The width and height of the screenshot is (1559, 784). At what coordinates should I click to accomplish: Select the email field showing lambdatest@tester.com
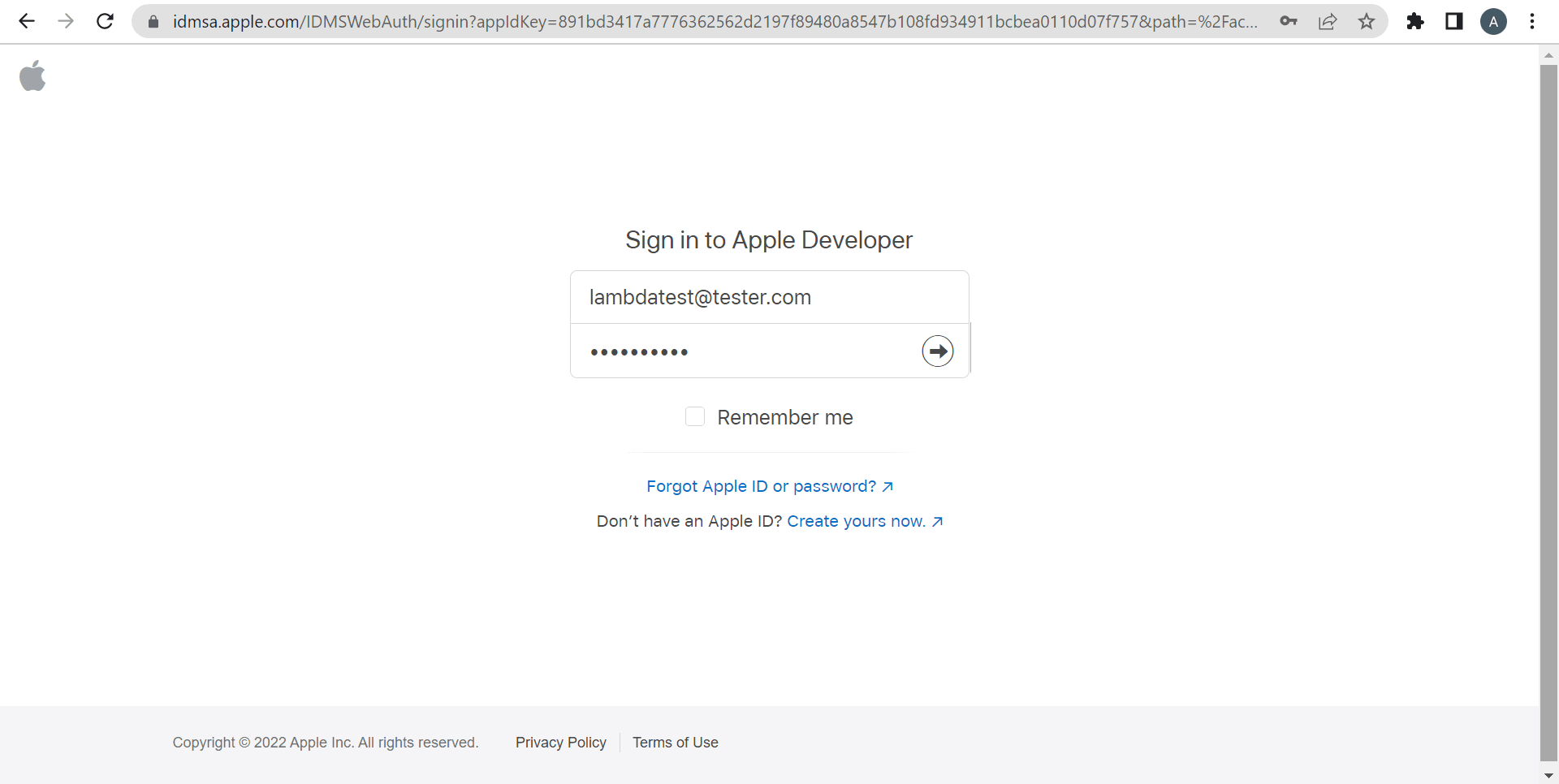click(769, 297)
